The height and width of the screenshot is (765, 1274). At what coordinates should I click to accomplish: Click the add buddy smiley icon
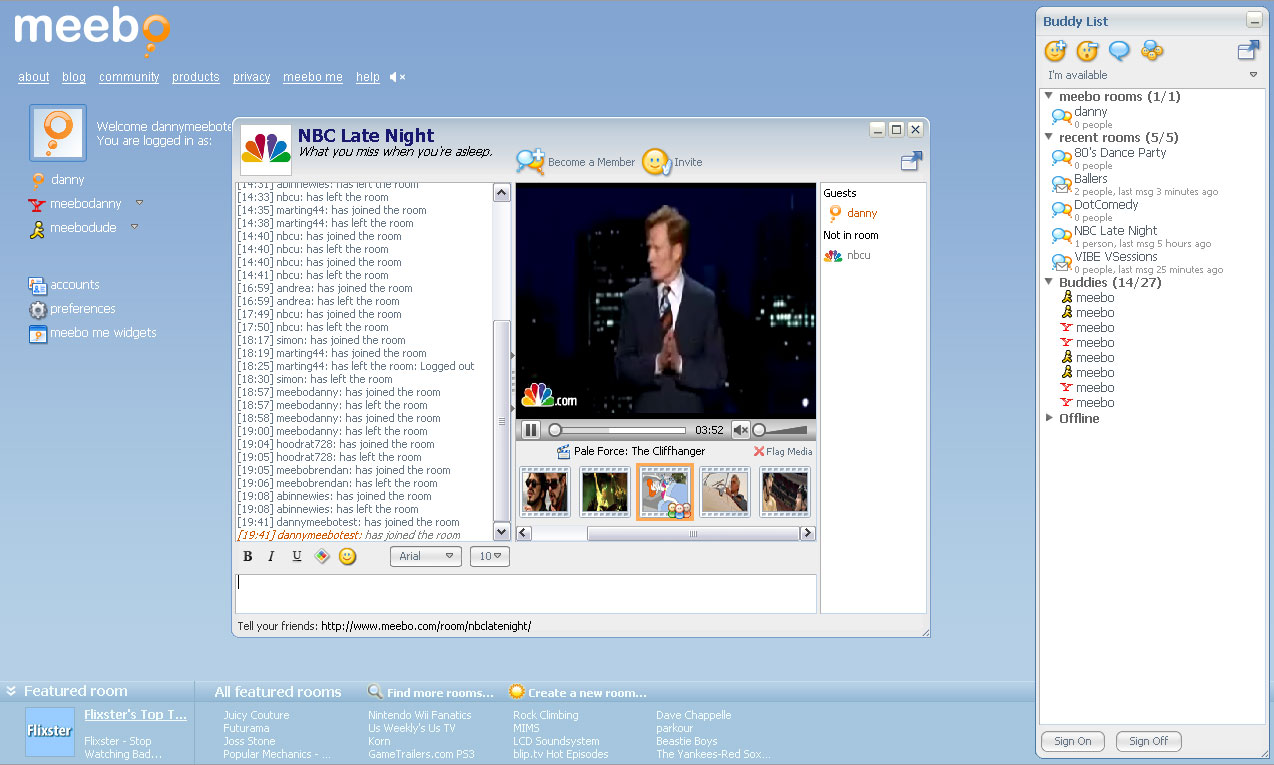1055,51
